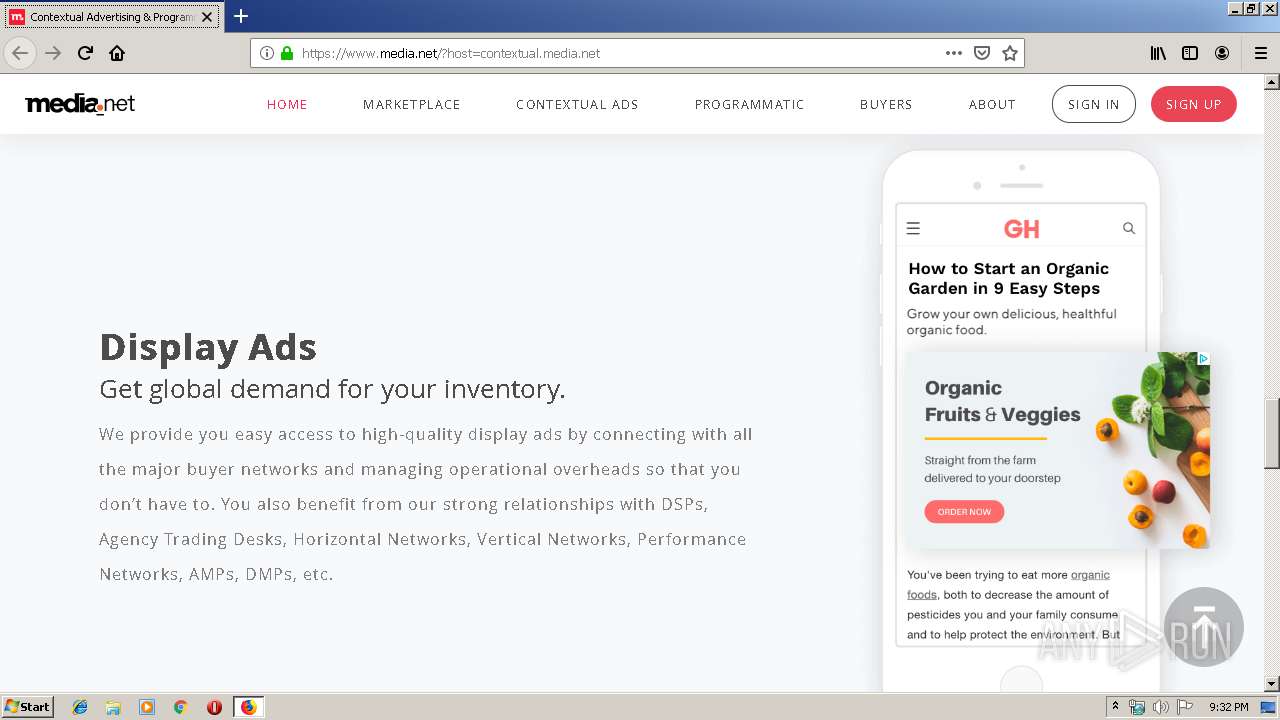This screenshot has width=1280, height=720.
Task: Click the media.net logo
Action: pyautogui.click(x=80, y=104)
